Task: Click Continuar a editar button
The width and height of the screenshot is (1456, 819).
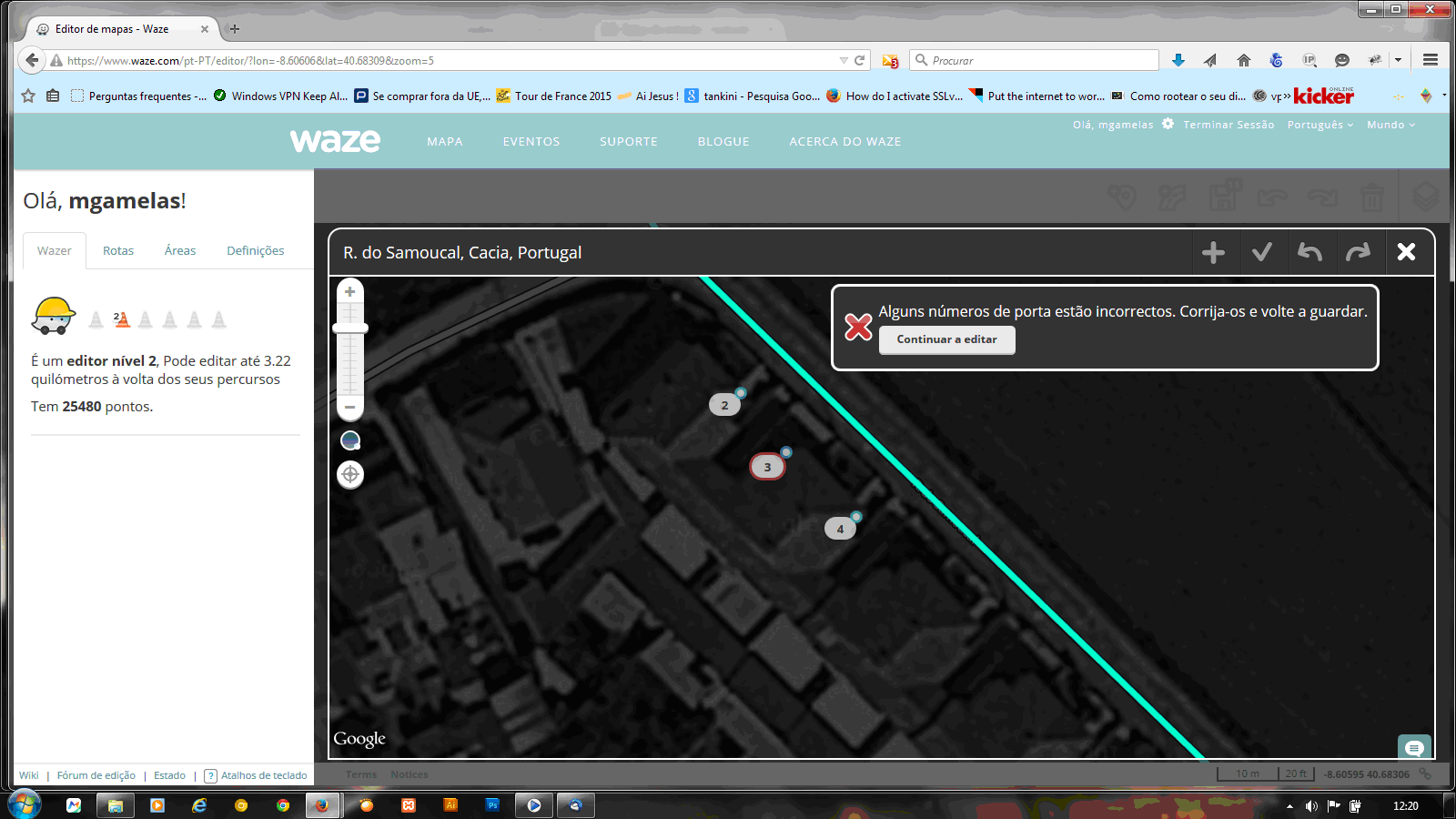Action: (947, 339)
